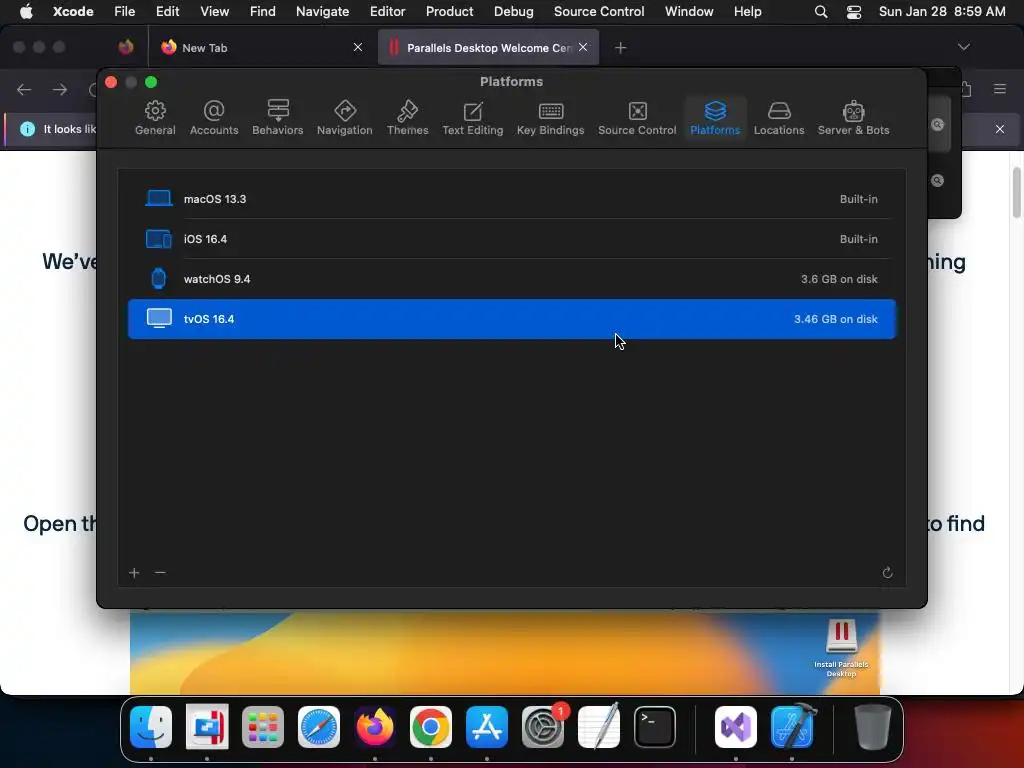Open Visual Studio from the Dock
Viewport: 1024px width, 768px height.
point(736,726)
